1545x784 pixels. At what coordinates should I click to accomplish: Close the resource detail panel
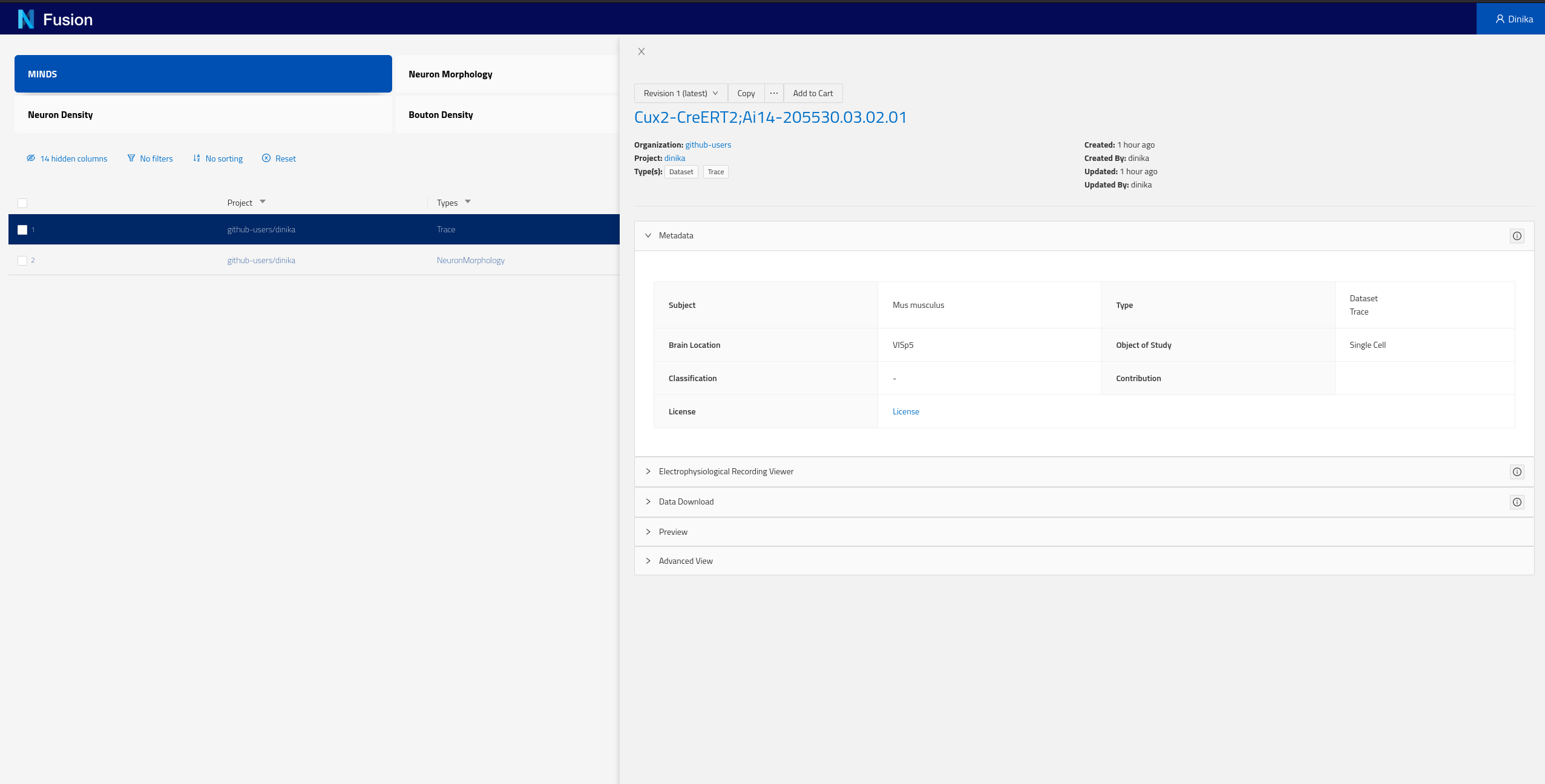pyautogui.click(x=641, y=51)
